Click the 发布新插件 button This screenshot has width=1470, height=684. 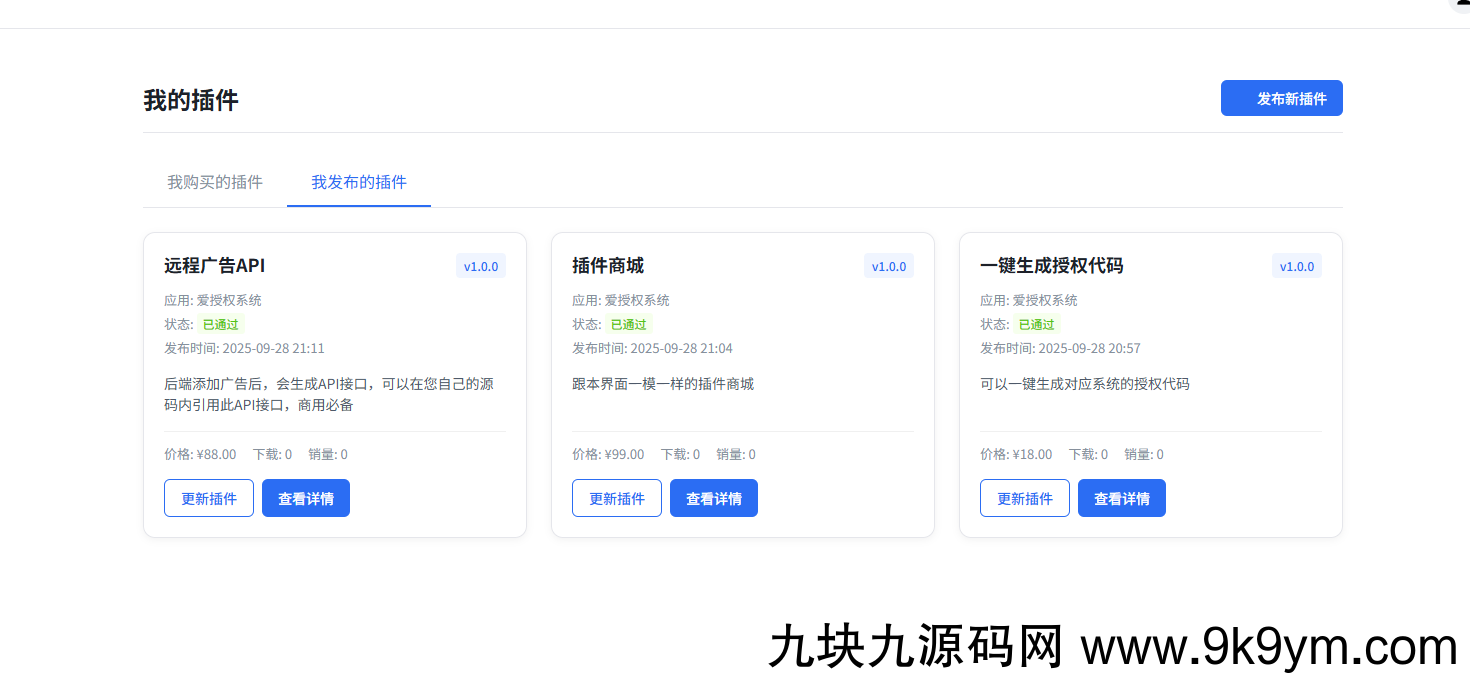(1281, 98)
